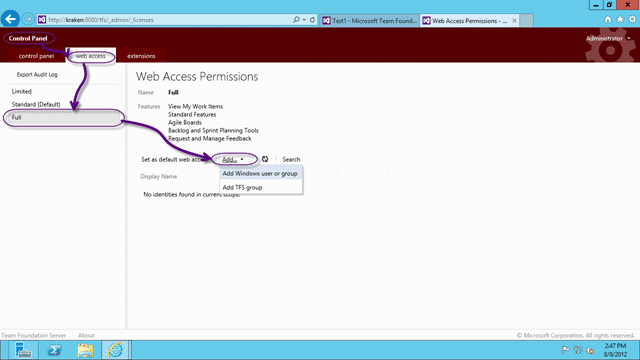Click the Export Audit Log link
640x360 pixels.
37,75
